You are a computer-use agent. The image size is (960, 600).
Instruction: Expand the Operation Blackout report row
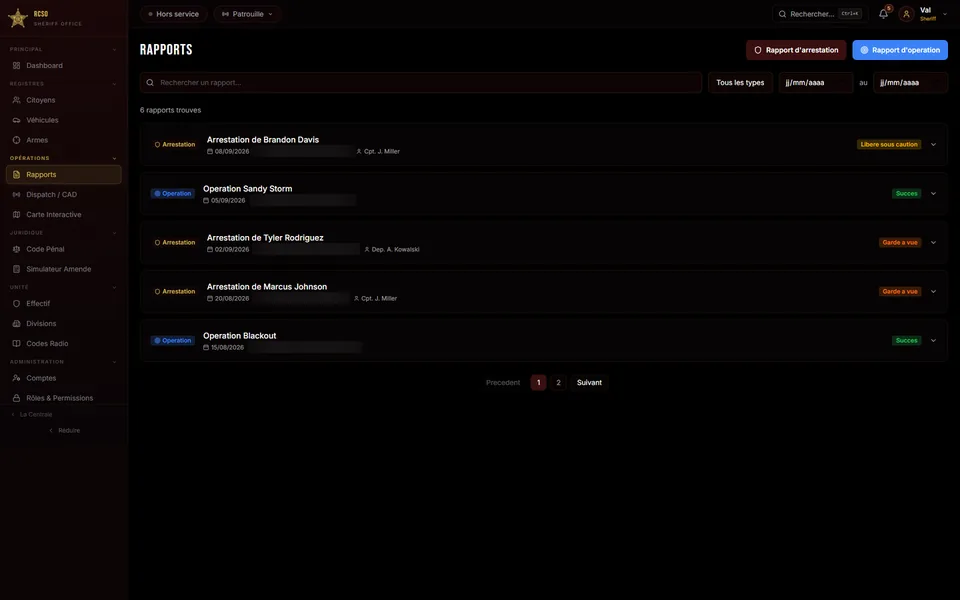point(933,340)
